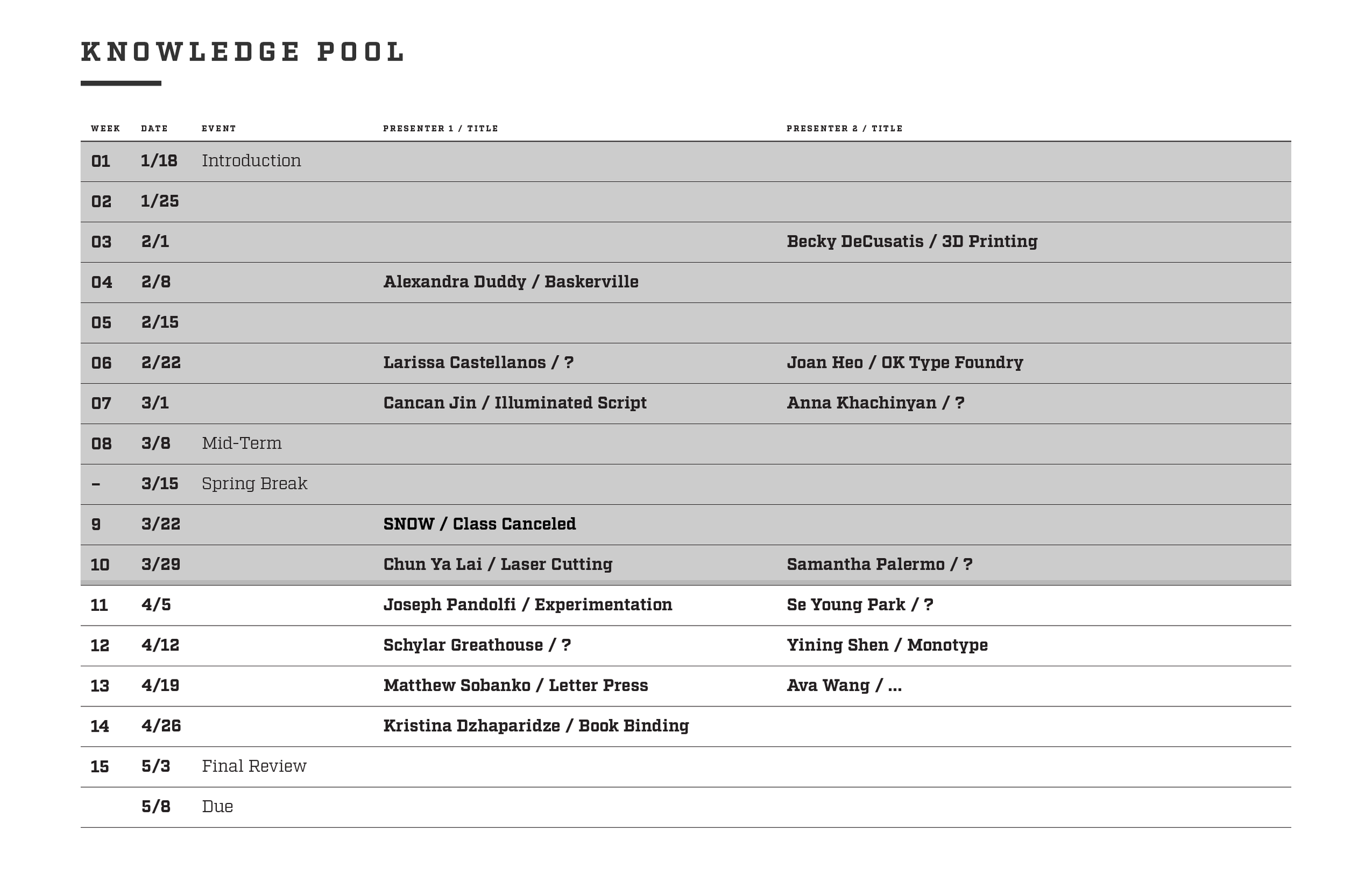Image resolution: width=1372 pixels, height=888 pixels.
Task: Click the Due event text
Action: 217,807
